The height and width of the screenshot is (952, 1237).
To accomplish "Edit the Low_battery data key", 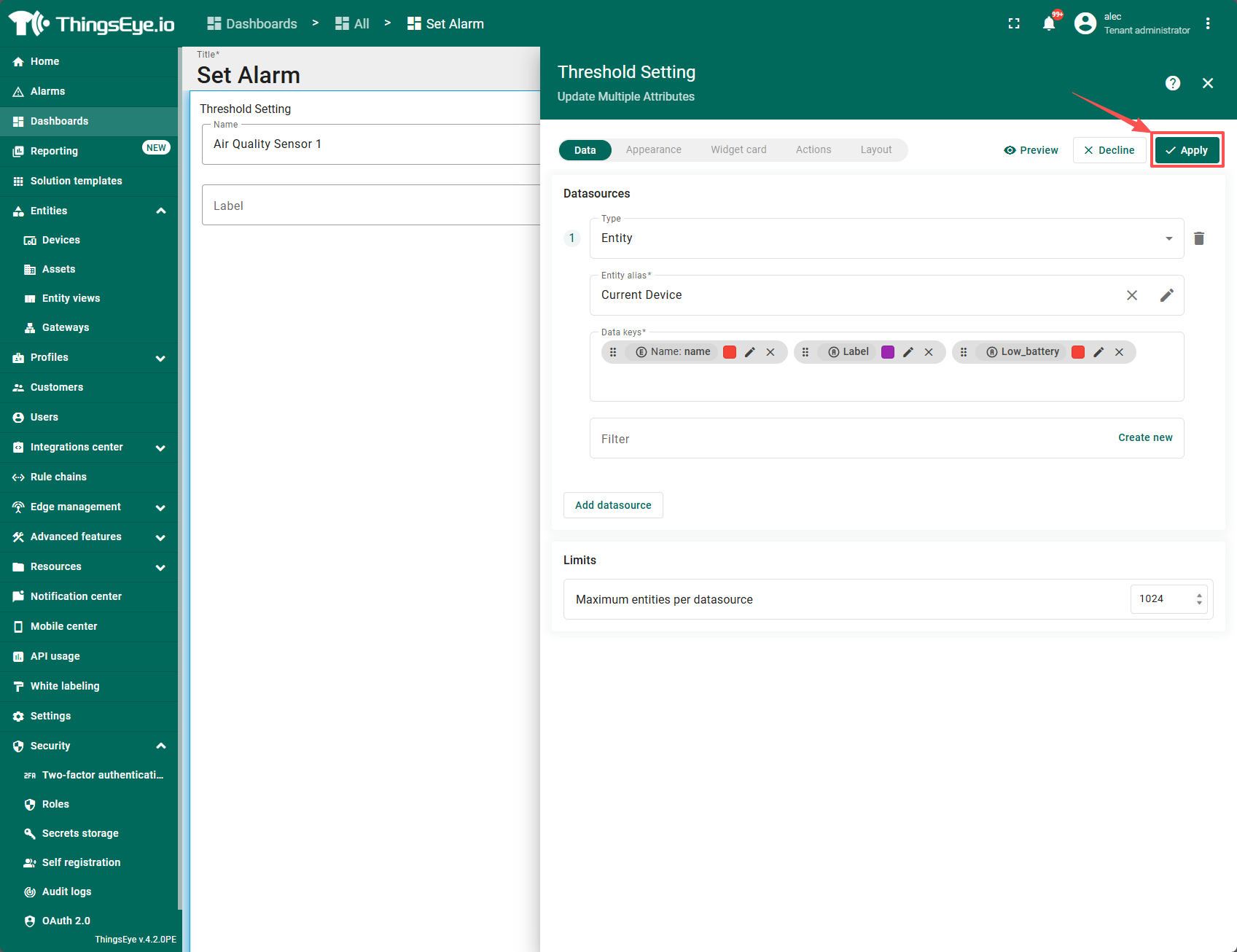I will tap(1099, 352).
